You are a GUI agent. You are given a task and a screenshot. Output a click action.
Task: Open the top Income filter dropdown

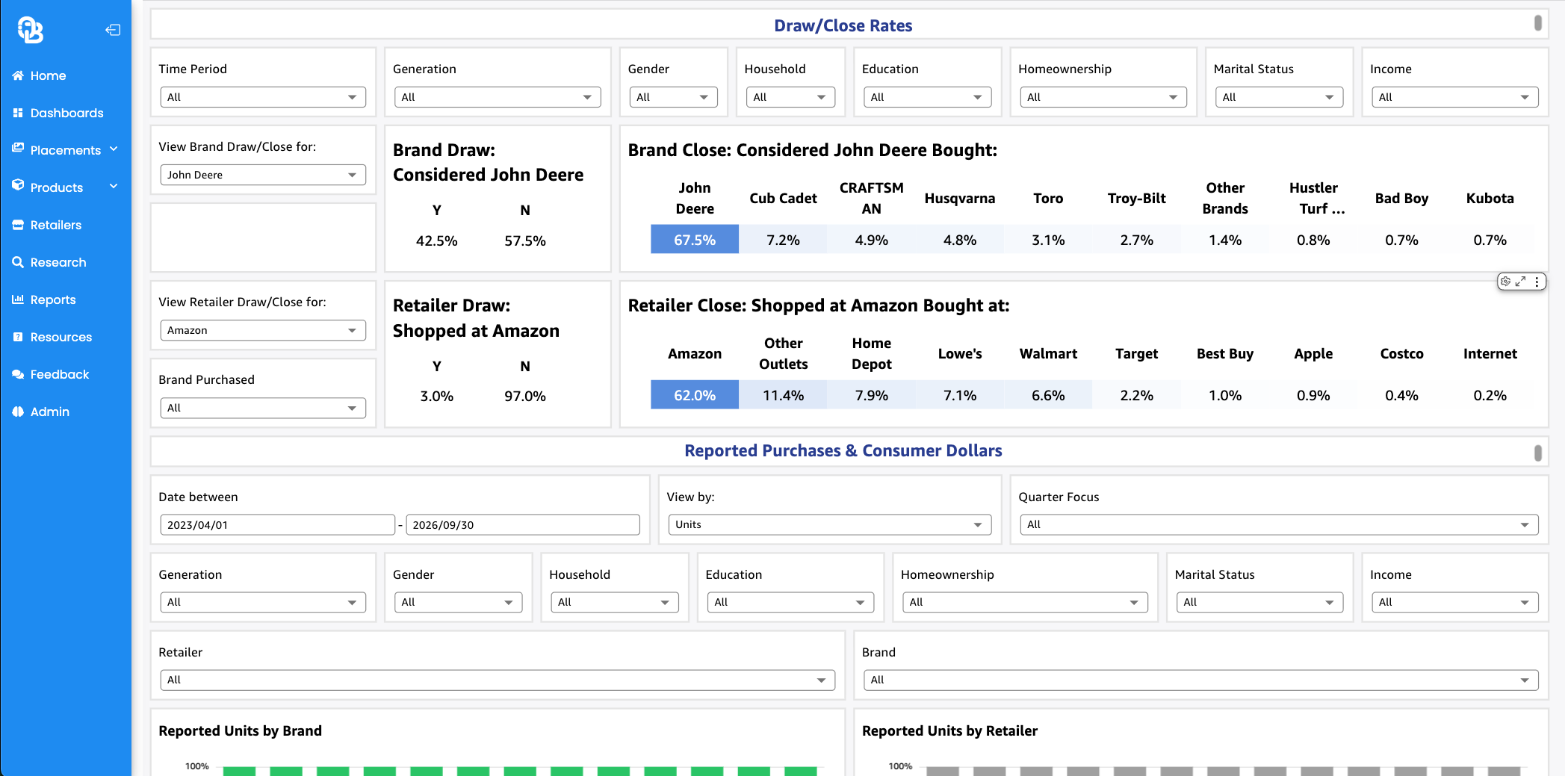pyautogui.click(x=1454, y=97)
